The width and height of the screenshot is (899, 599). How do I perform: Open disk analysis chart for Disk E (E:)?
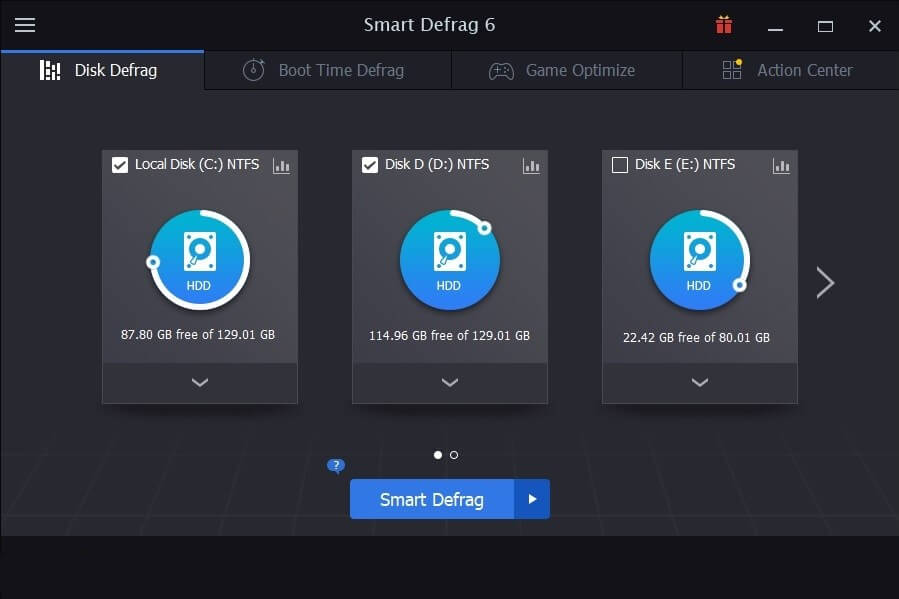click(781, 166)
